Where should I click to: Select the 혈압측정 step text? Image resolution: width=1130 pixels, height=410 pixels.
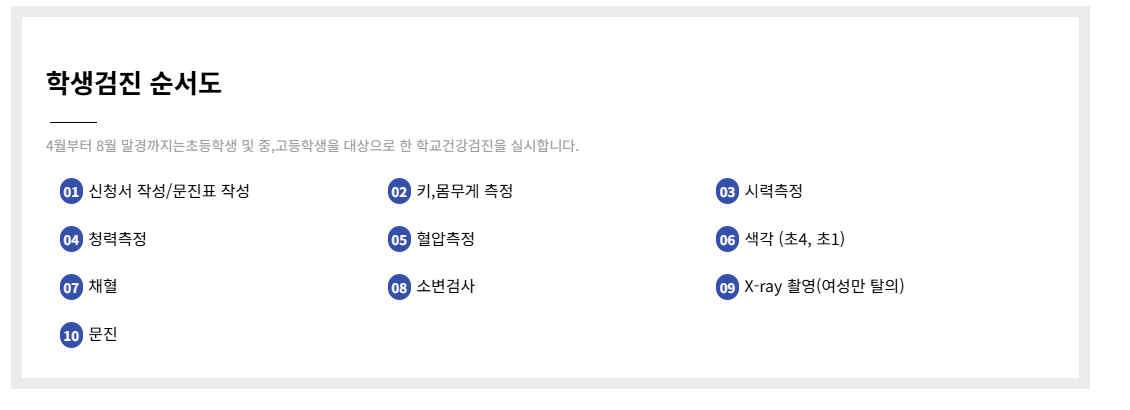(446, 239)
